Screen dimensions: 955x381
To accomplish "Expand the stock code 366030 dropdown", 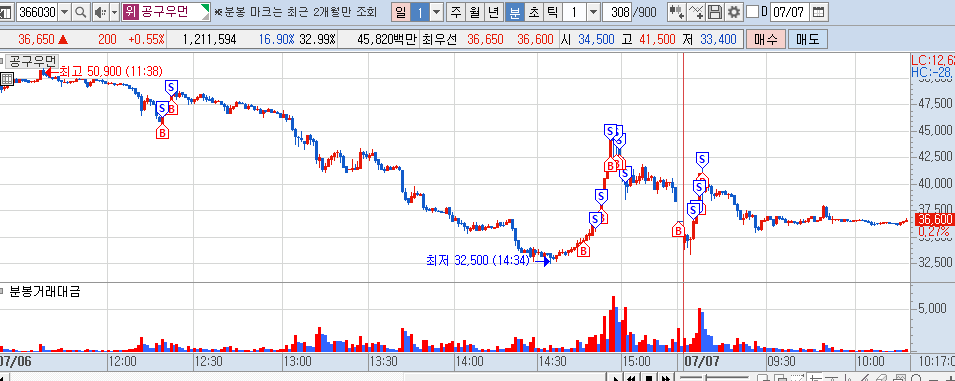I will tap(65, 12).
